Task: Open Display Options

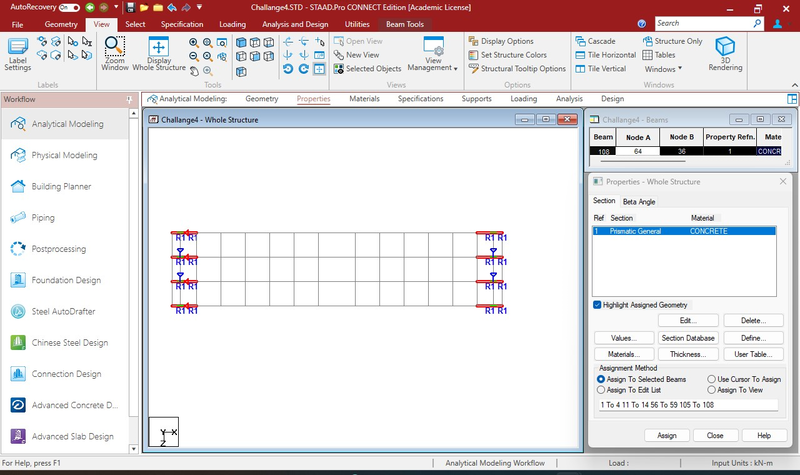Action: coord(506,41)
